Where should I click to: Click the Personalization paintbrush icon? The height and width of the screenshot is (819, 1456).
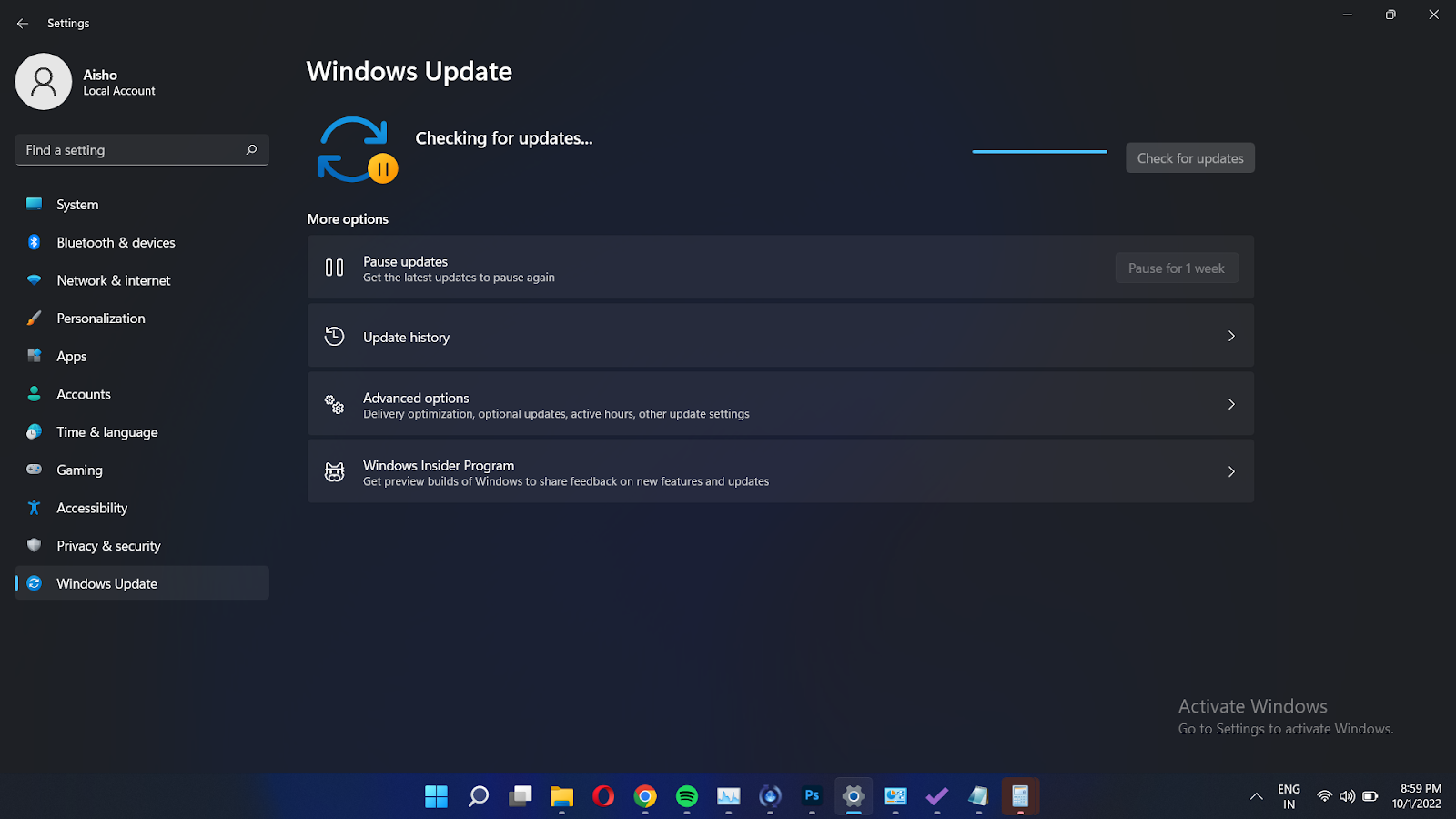pos(35,318)
